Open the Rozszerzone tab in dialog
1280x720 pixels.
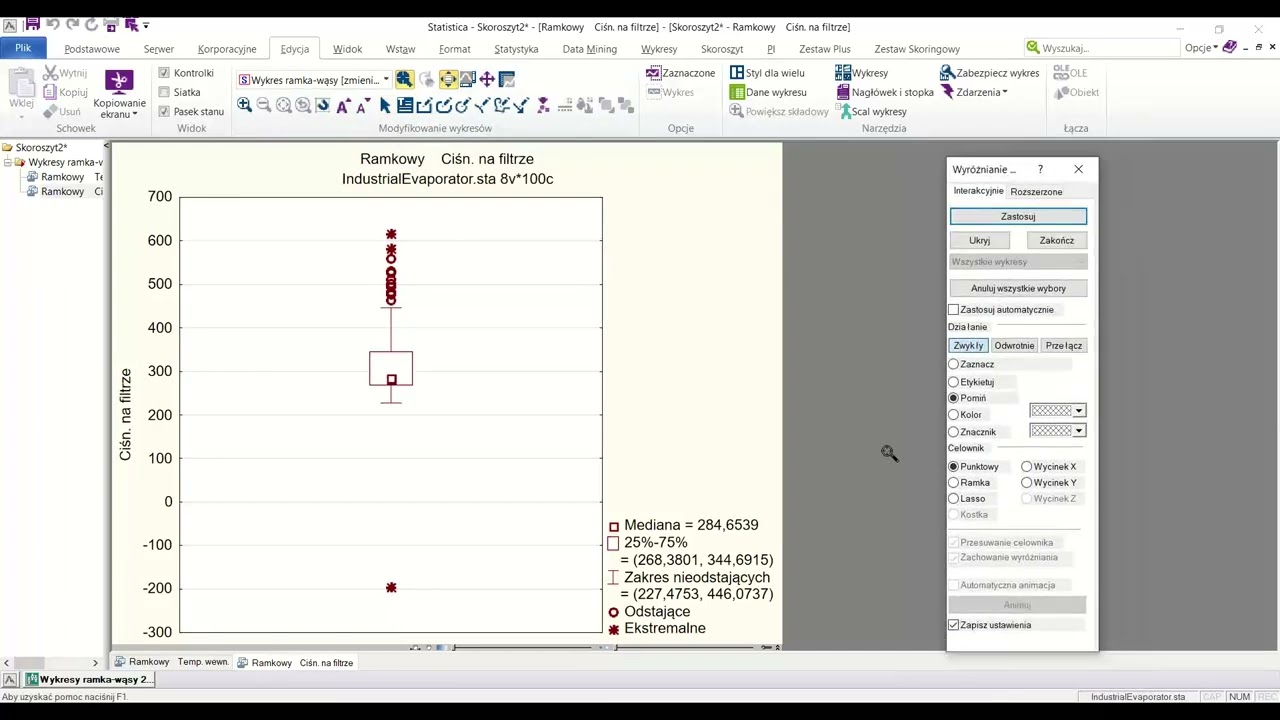click(1036, 191)
